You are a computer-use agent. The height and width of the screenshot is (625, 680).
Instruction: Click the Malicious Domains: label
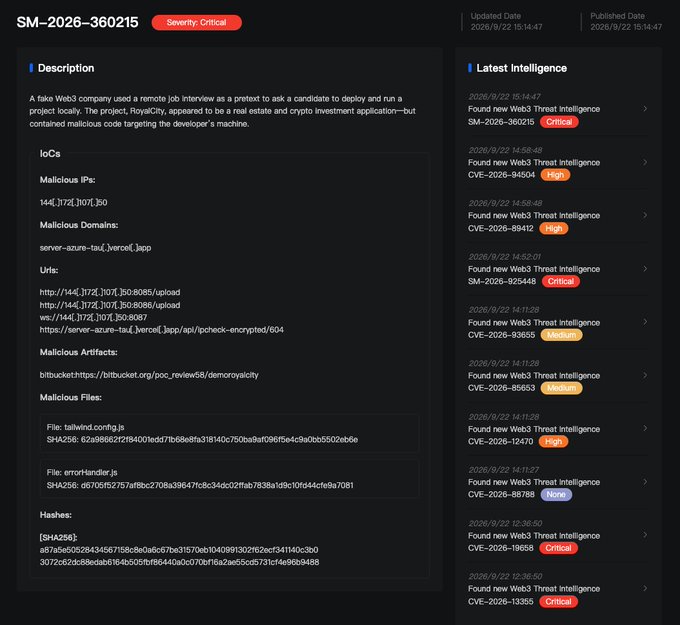coord(78,225)
